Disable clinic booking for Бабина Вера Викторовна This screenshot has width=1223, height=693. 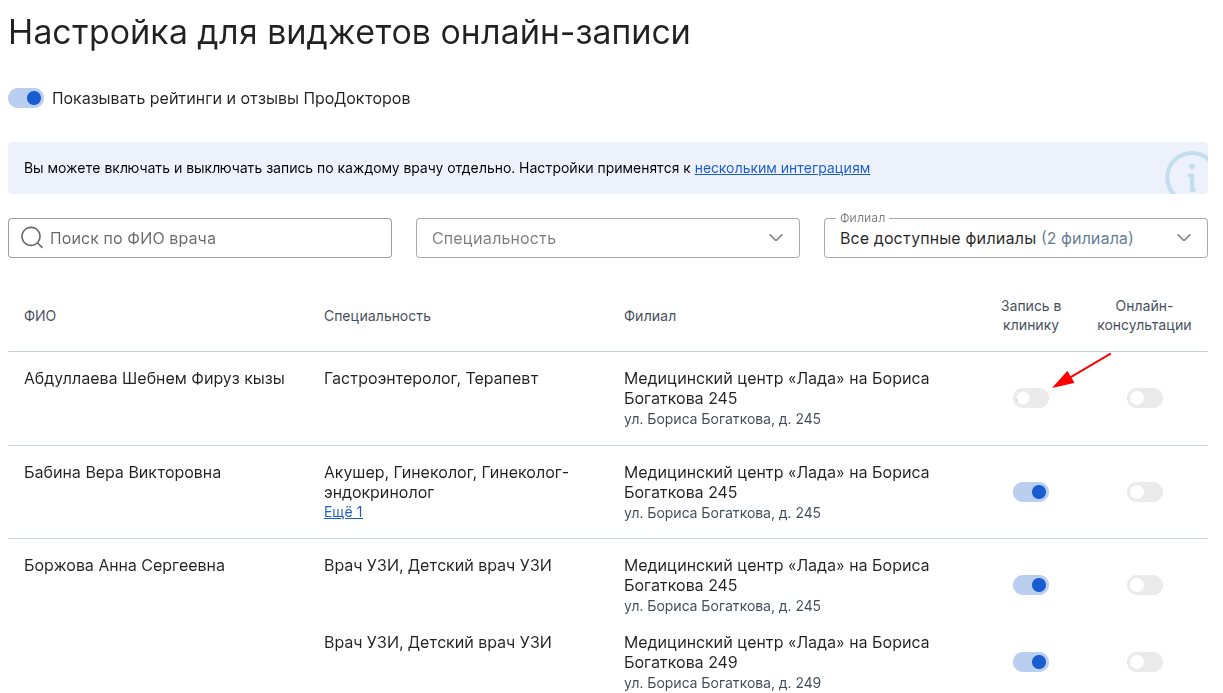[x=1031, y=492]
